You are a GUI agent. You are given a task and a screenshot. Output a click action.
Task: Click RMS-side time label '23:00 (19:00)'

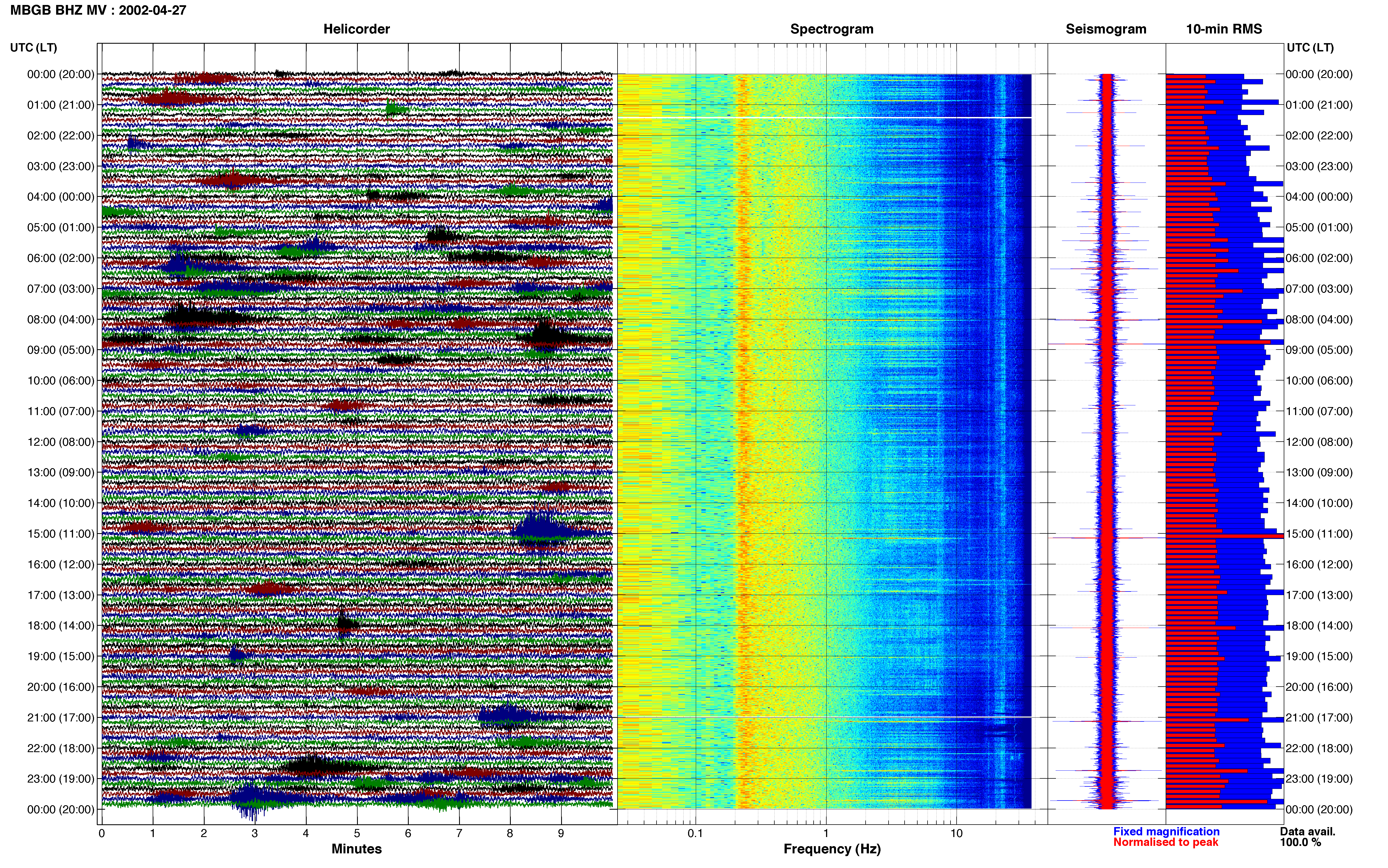point(1319,779)
